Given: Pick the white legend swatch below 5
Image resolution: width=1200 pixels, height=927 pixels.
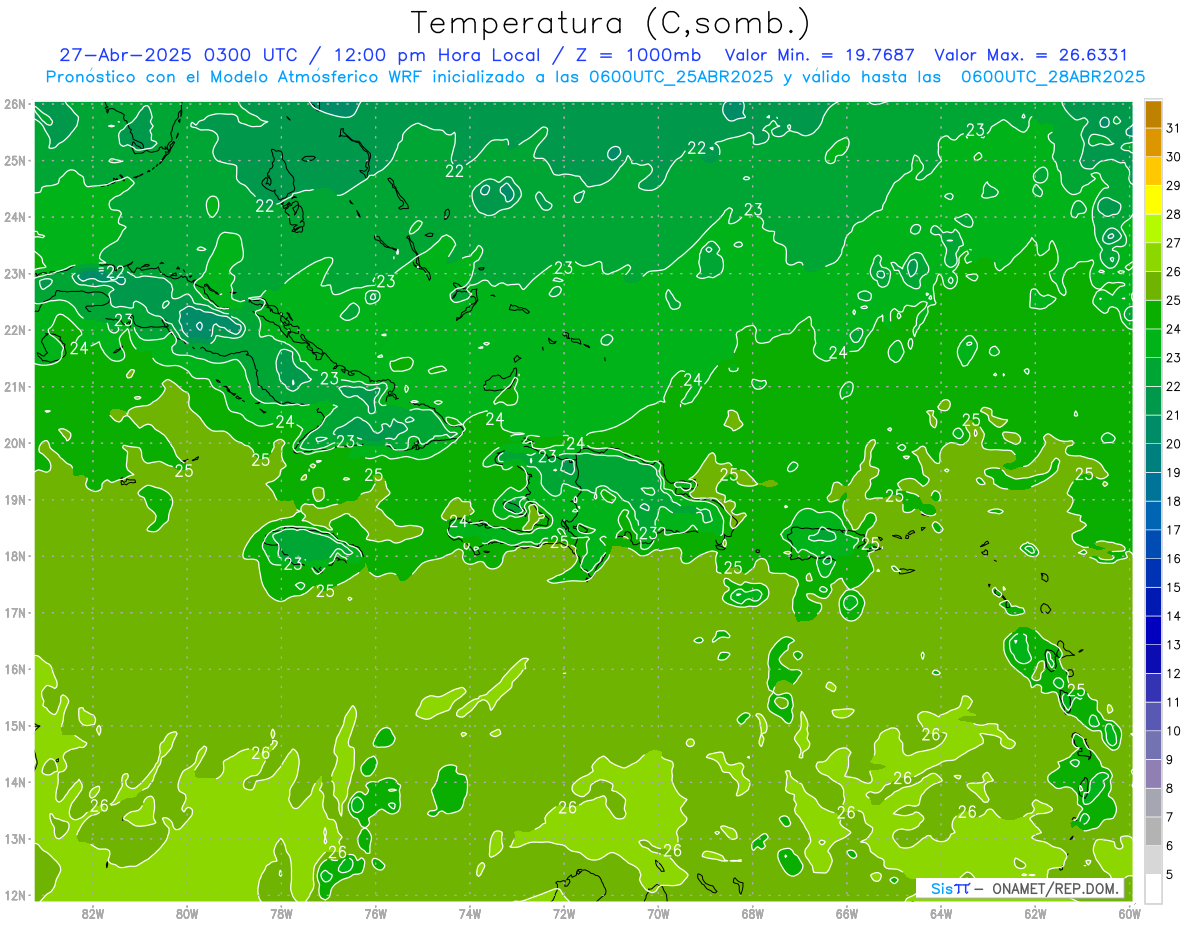Looking at the screenshot, I should (1153, 888).
